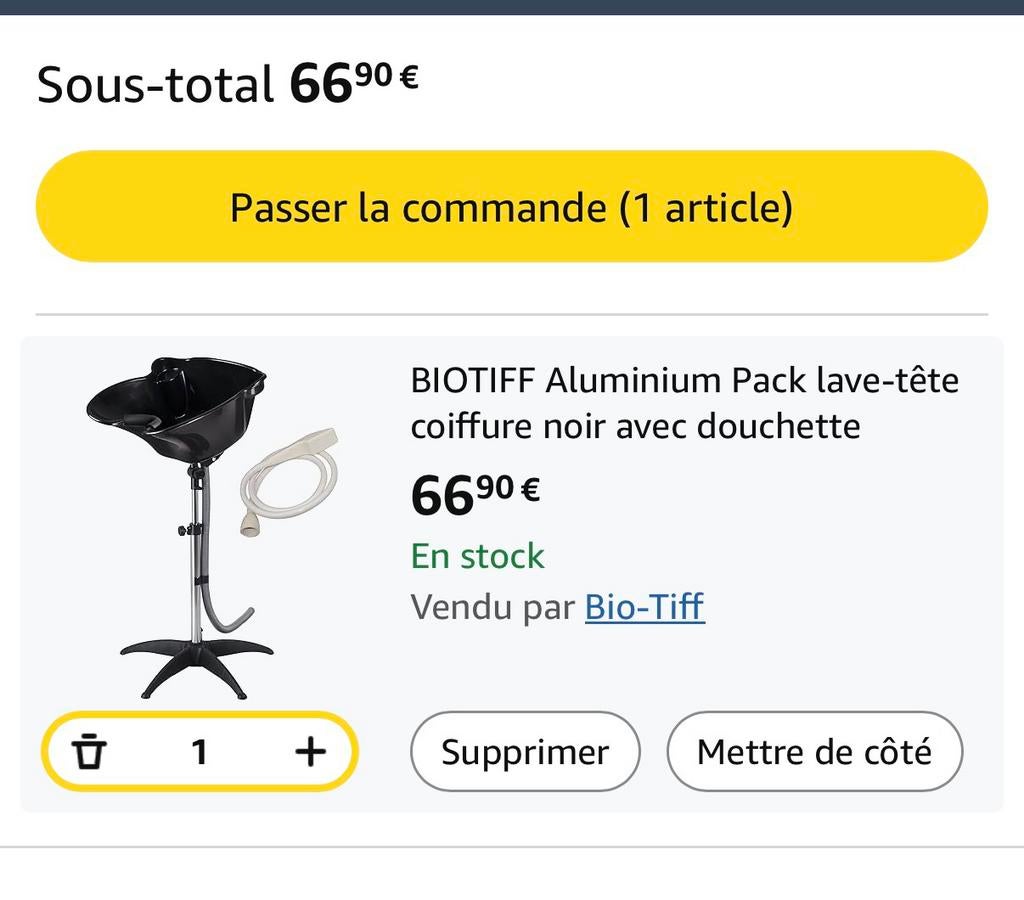Click Mettre de côté to save item
This screenshot has height=900, width=1024.
816,751
